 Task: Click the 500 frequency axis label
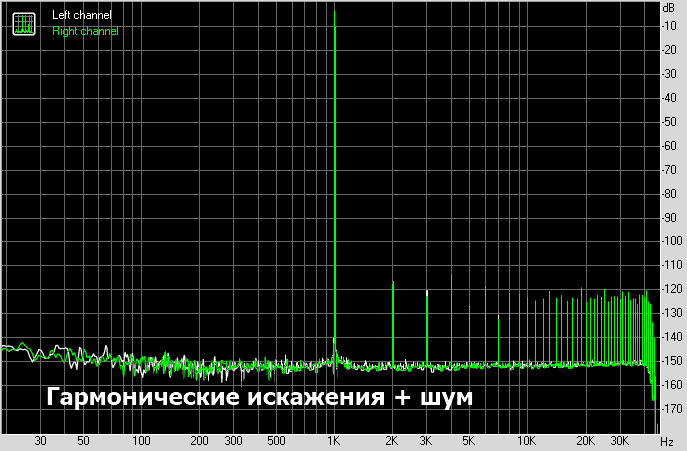point(276,441)
